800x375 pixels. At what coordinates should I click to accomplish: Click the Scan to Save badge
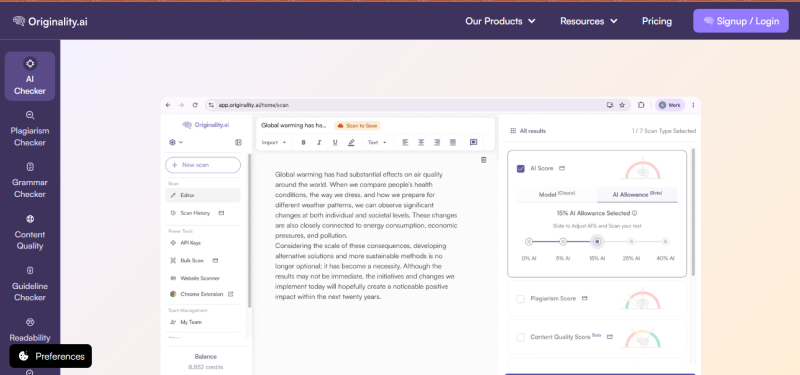(x=357, y=126)
